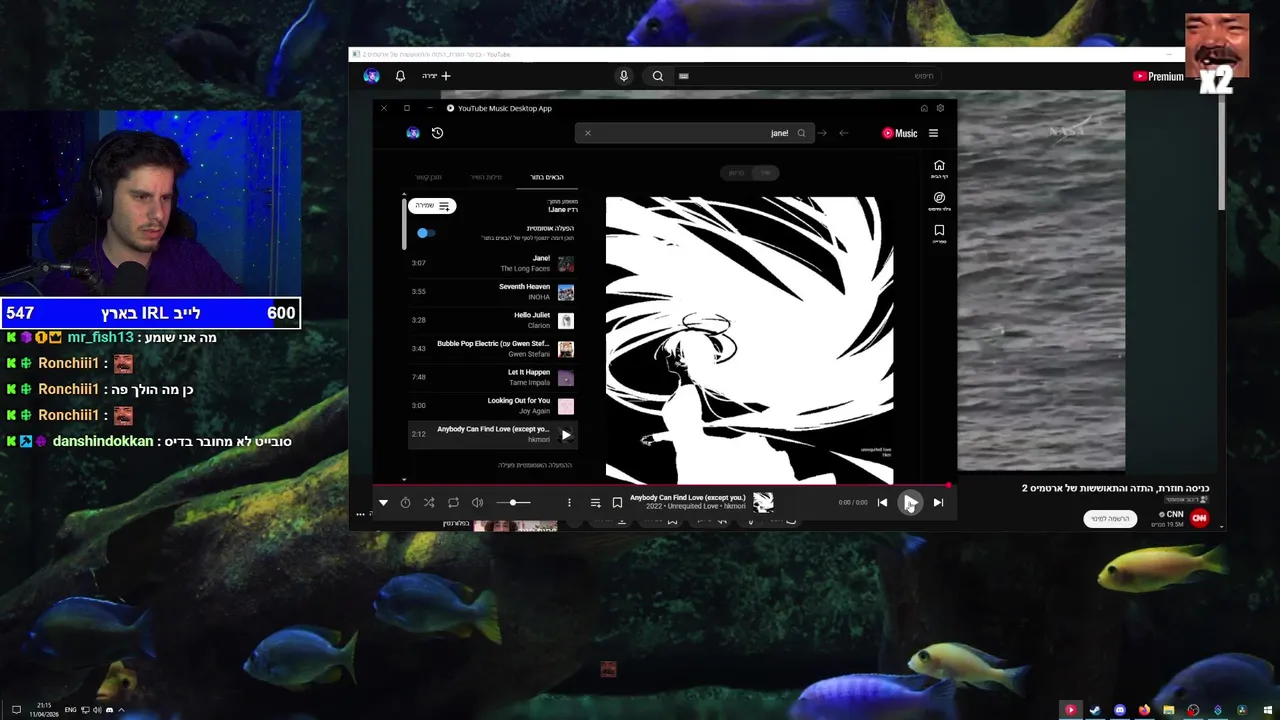The image size is (1280, 720).
Task: Mute audio with the speaker icon
Action: click(477, 503)
